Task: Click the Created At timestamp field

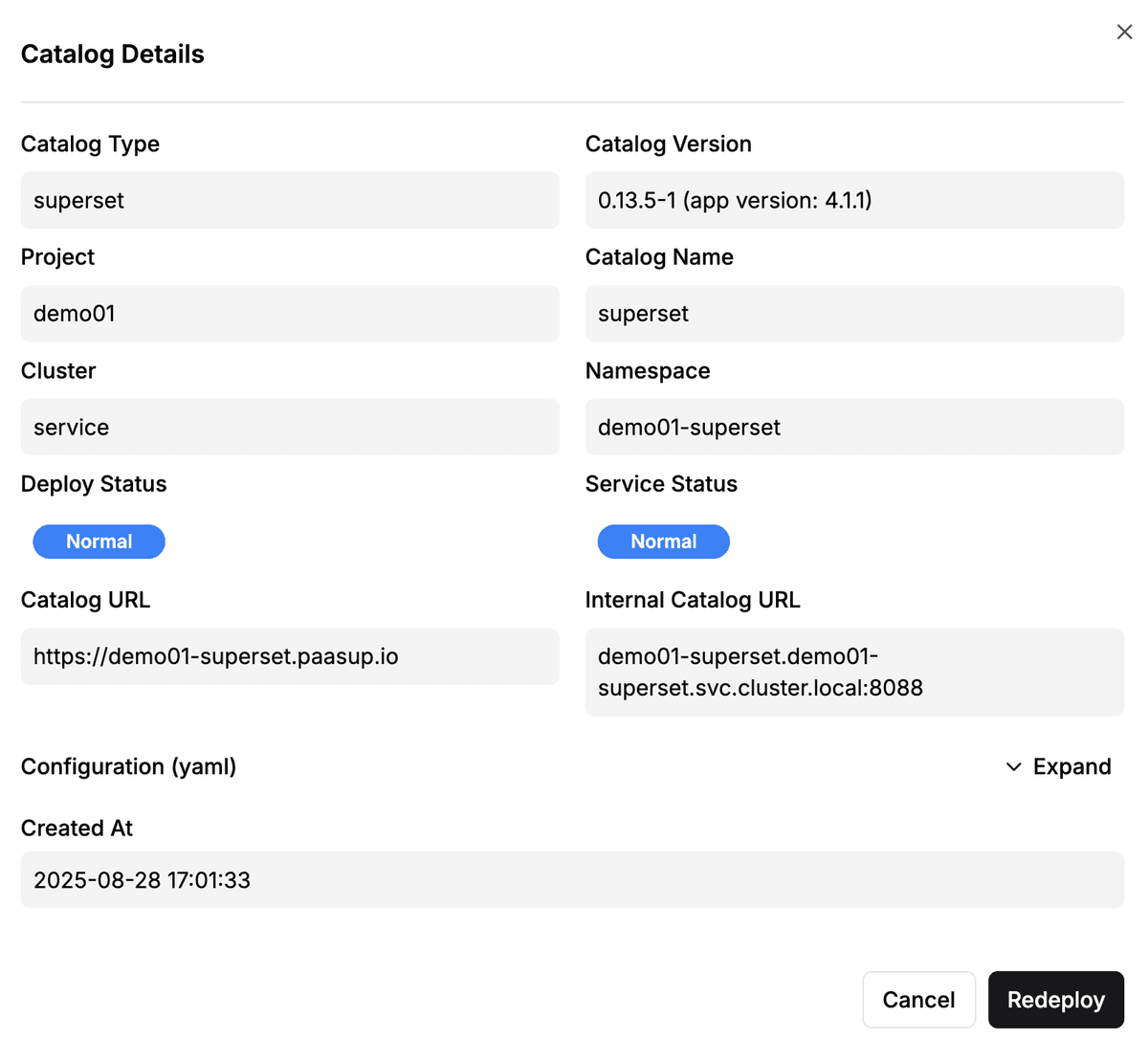Action: click(571, 880)
